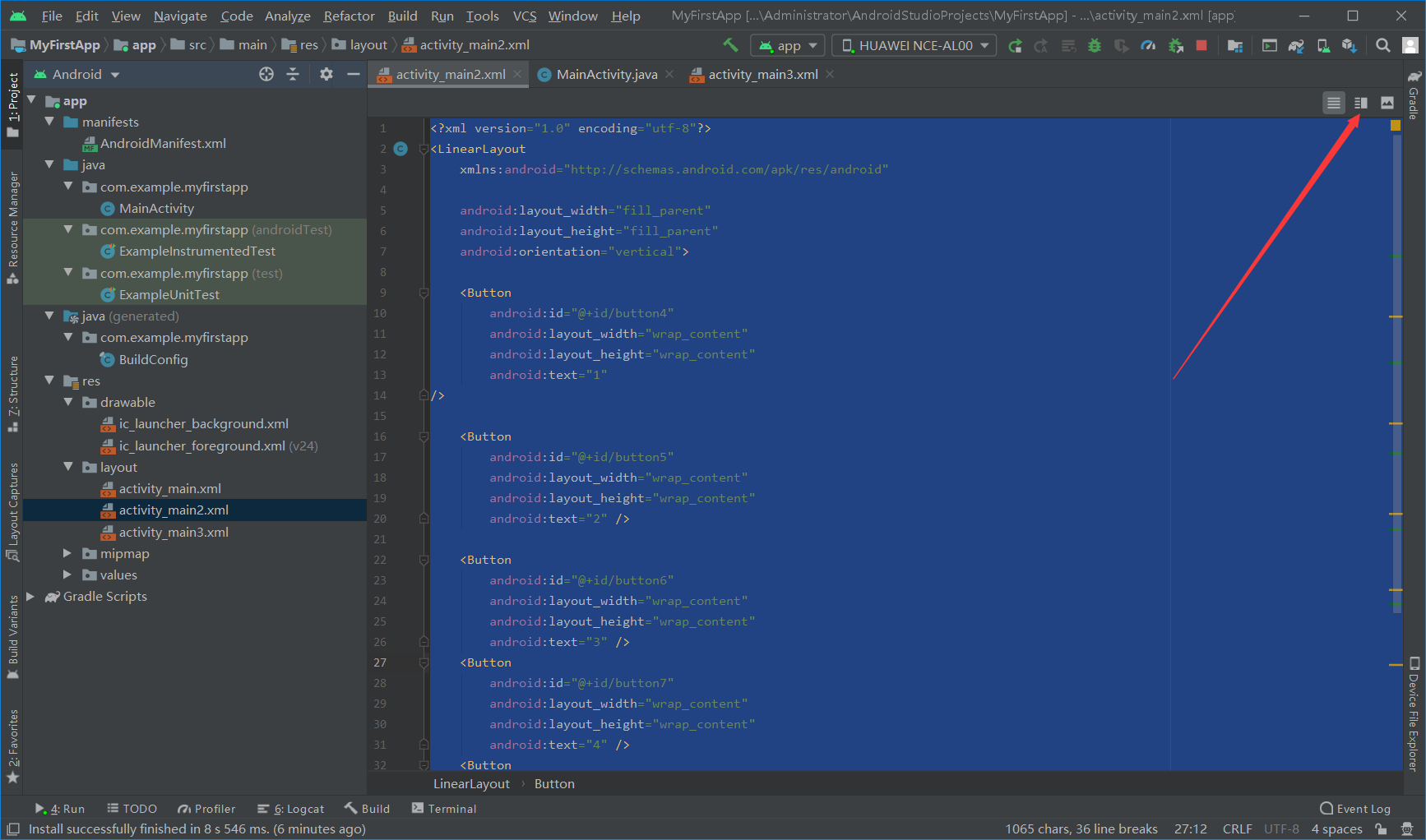Sync project with Gradle files icon

[1297, 45]
